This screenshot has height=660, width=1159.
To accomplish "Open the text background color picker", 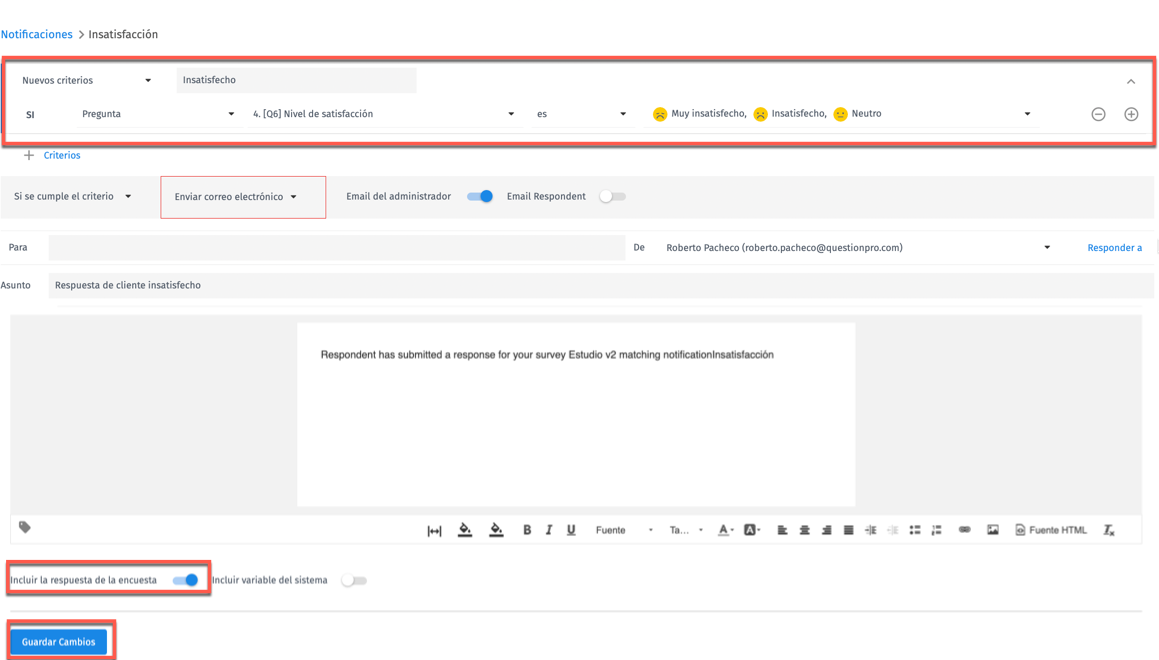I will point(752,530).
